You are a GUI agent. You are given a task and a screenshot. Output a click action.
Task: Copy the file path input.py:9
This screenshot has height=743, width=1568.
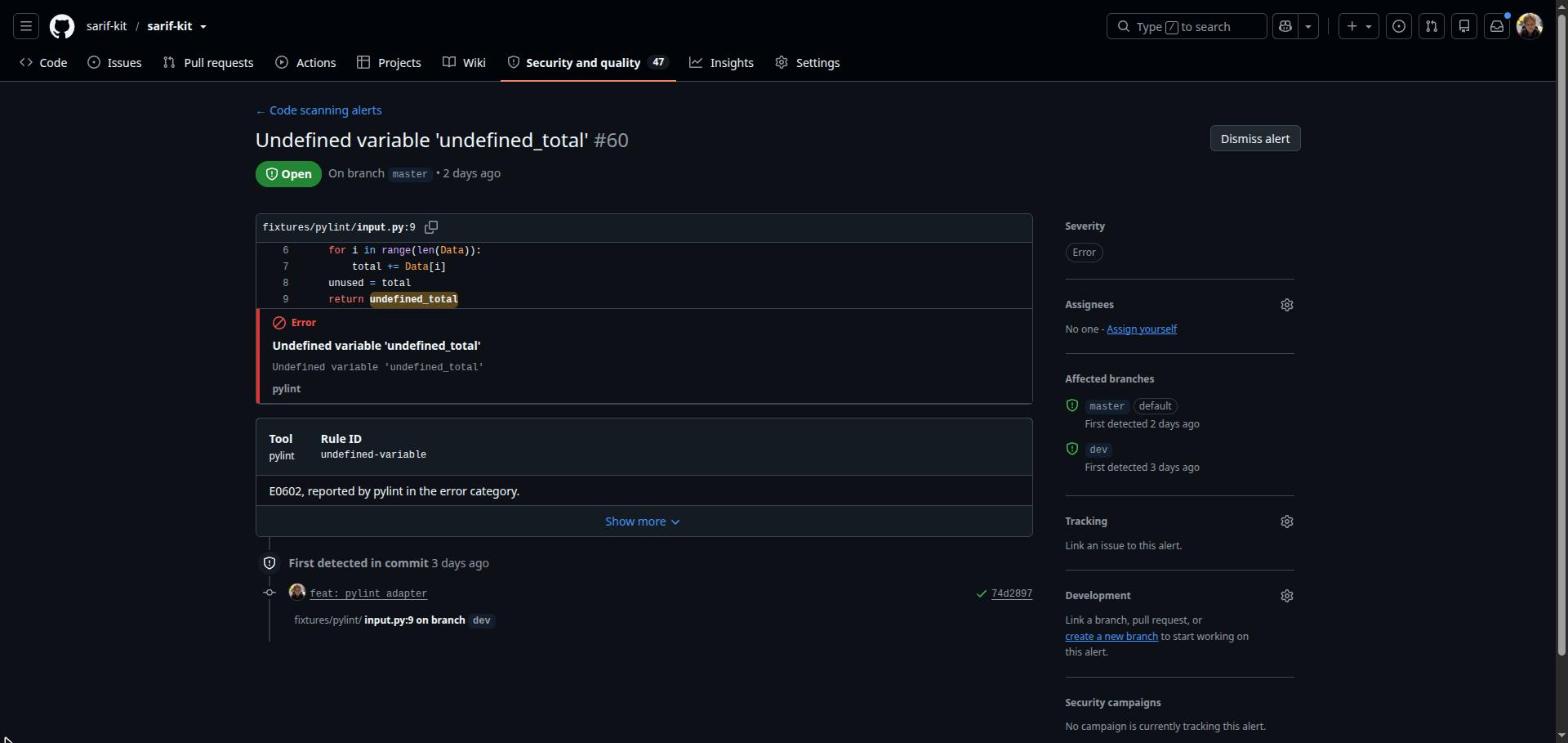[x=431, y=227]
